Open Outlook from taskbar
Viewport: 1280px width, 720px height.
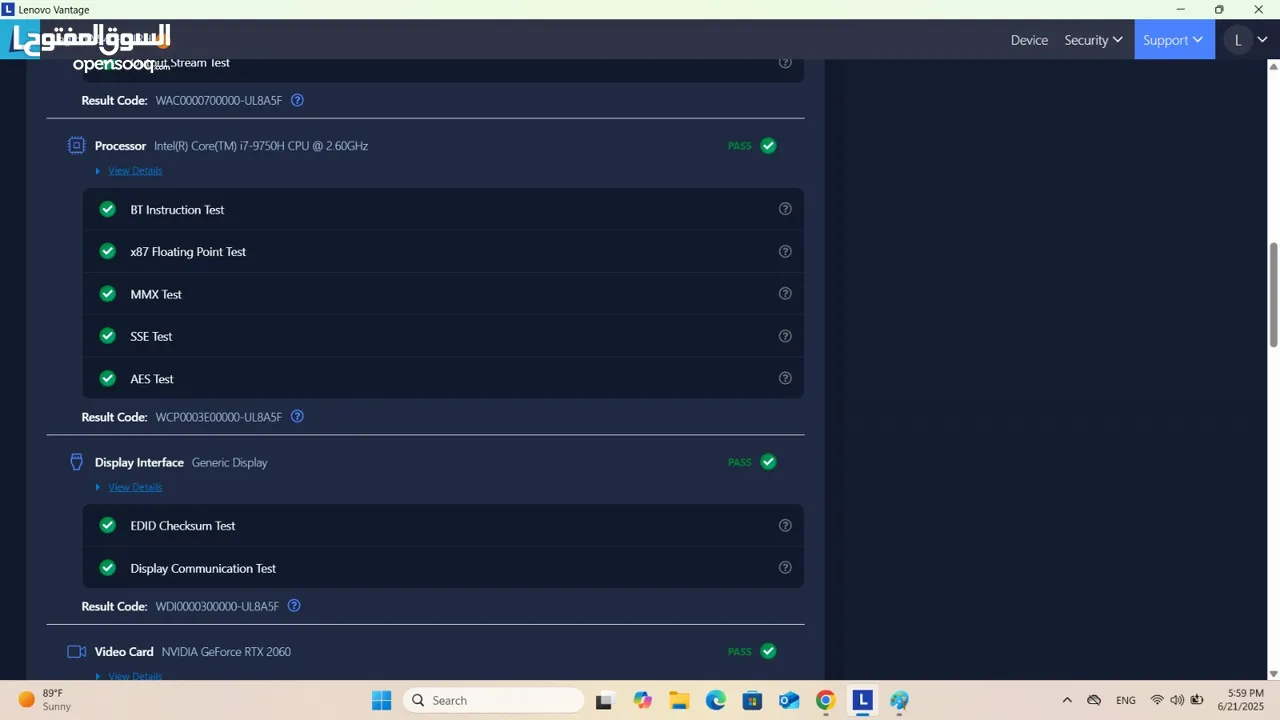click(789, 700)
